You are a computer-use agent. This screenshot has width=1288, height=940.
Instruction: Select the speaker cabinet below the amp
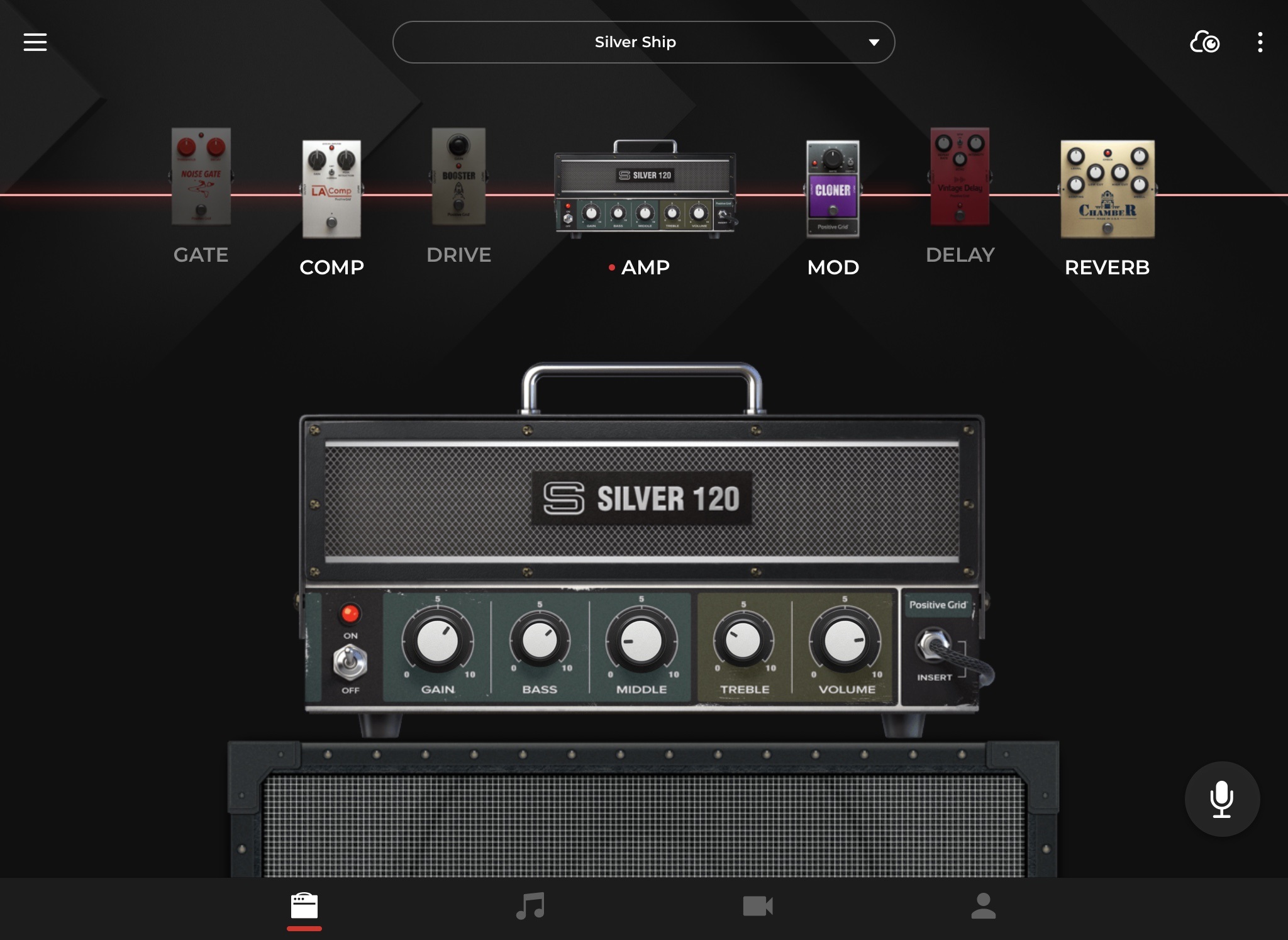point(643,809)
